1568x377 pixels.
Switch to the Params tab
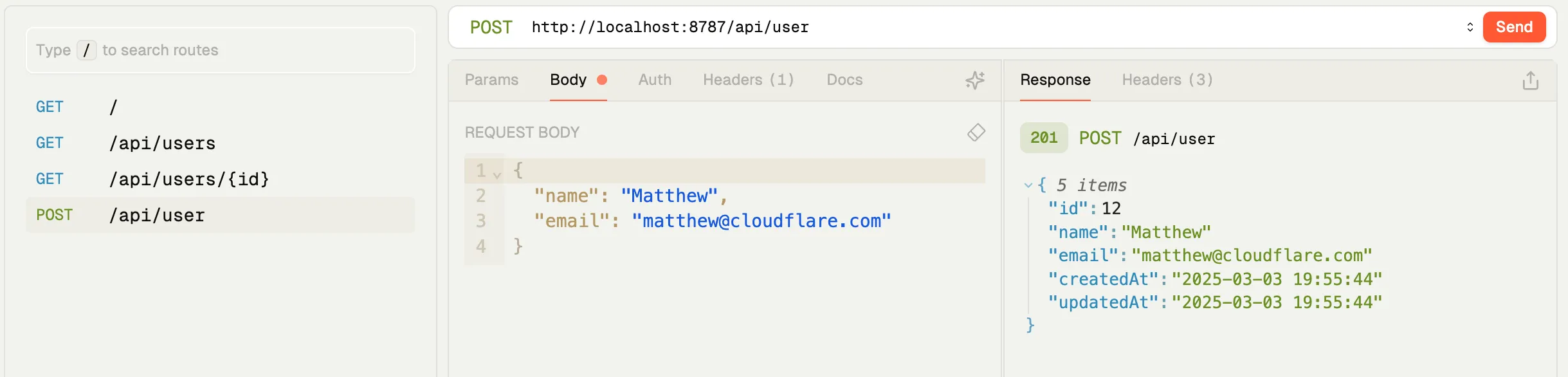[491, 80]
